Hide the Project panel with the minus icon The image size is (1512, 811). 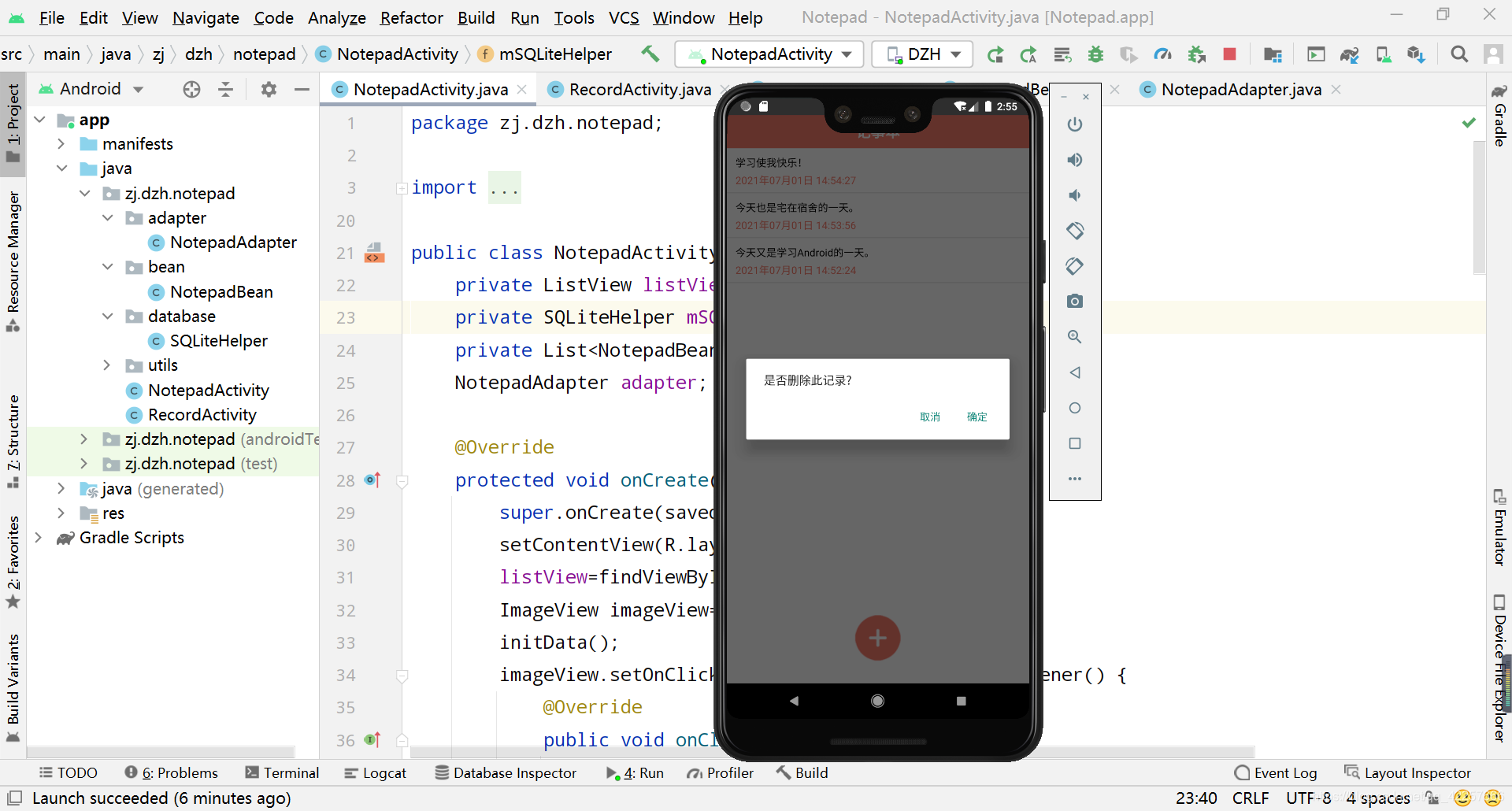pos(302,89)
